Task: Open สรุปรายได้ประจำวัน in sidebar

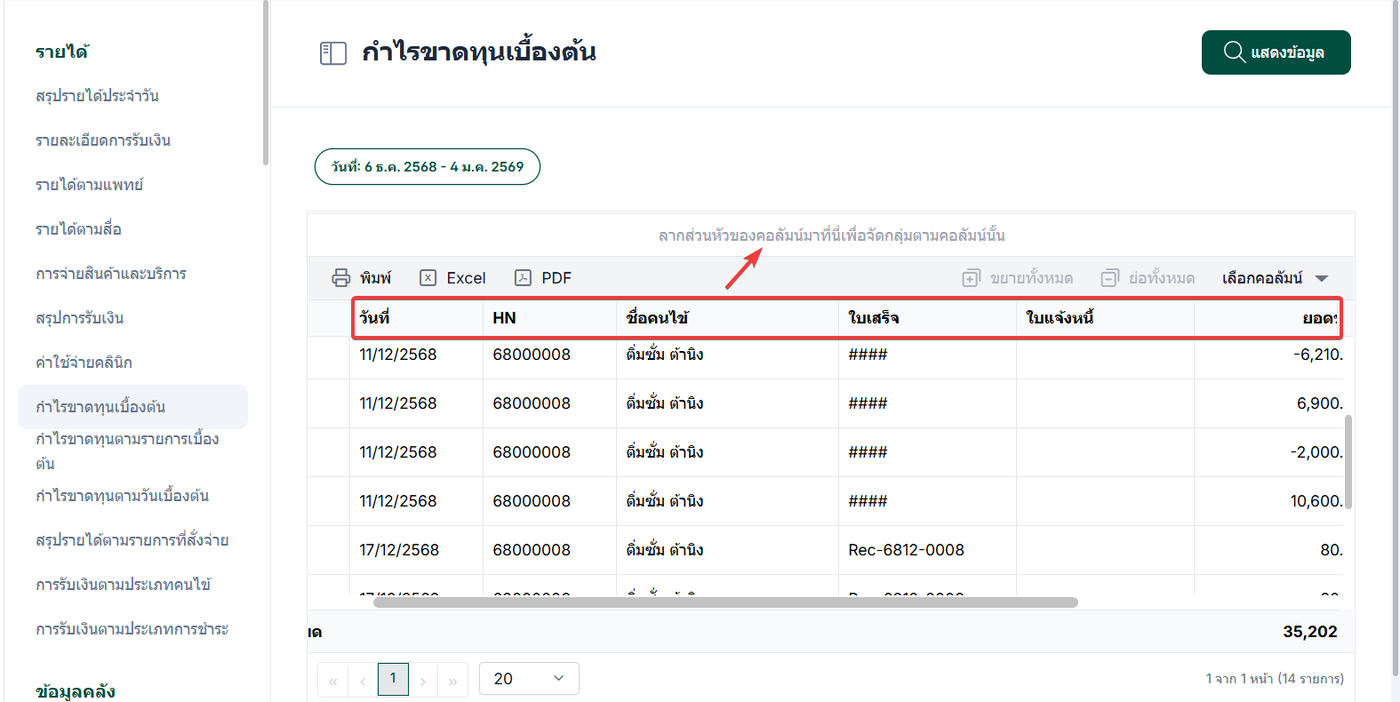Action: (97, 96)
